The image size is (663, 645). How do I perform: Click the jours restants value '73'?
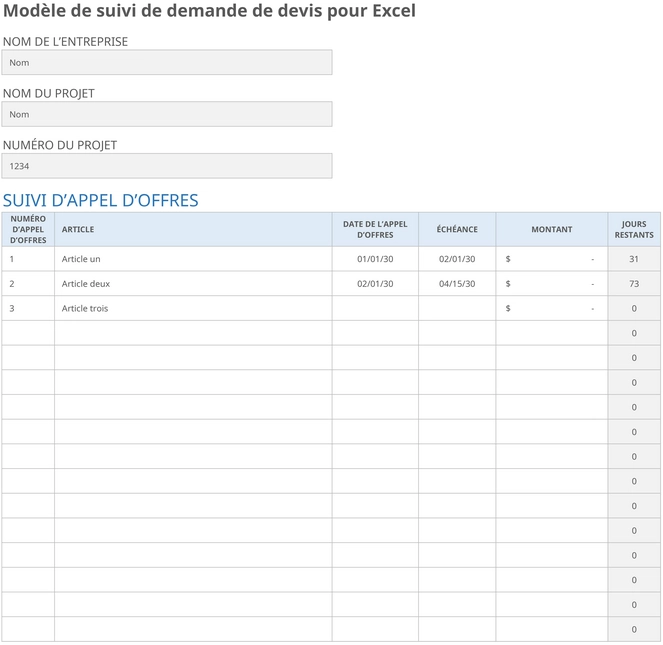634,283
